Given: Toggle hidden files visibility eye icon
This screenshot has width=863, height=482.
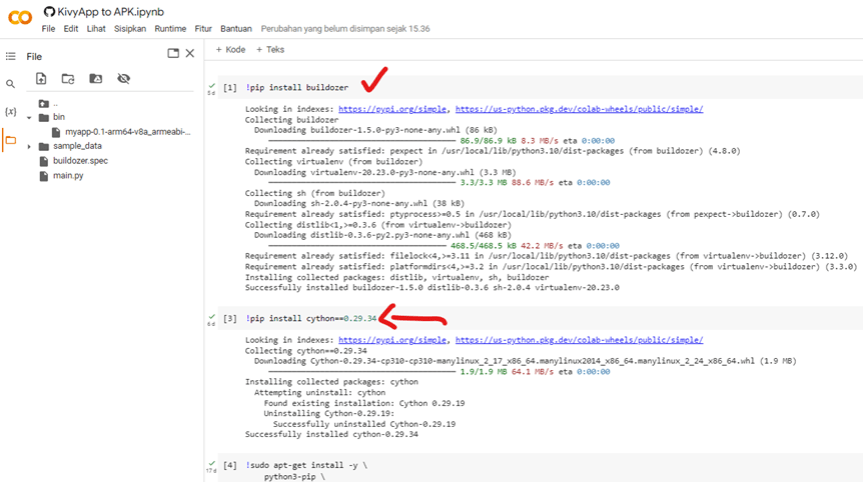Looking at the screenshot, I should click(124, 79).
